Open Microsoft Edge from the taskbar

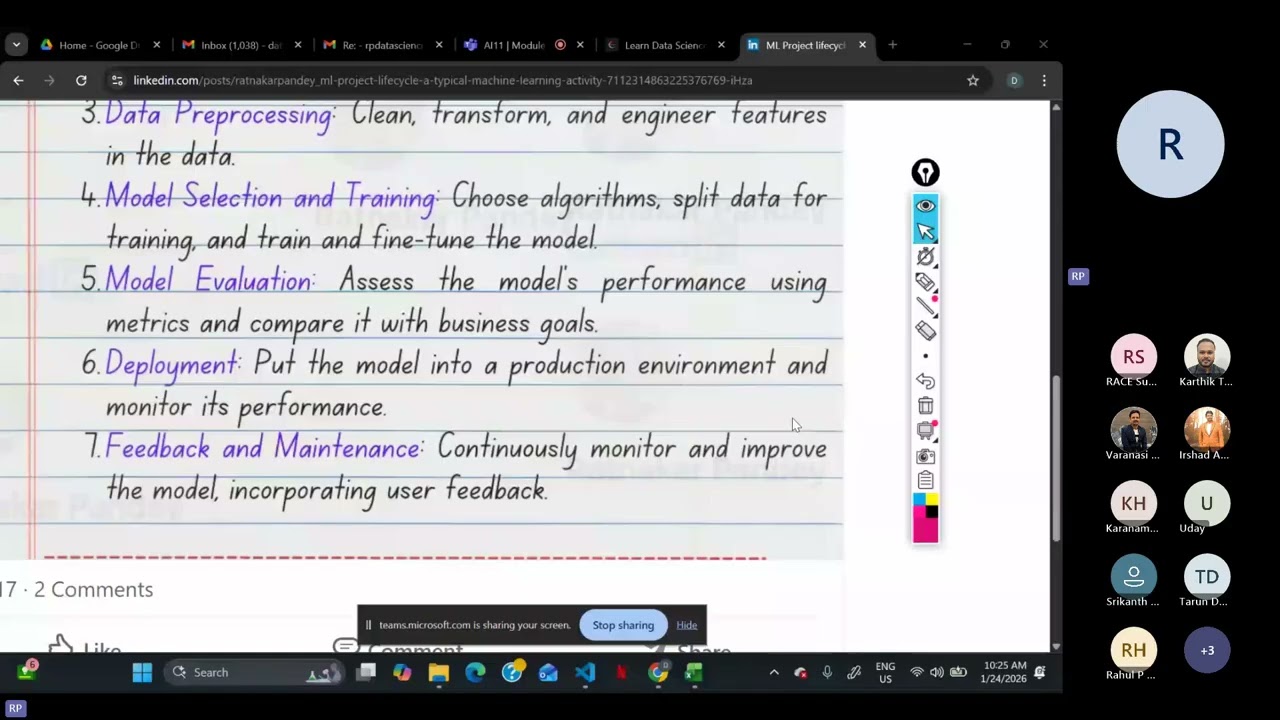475,673
